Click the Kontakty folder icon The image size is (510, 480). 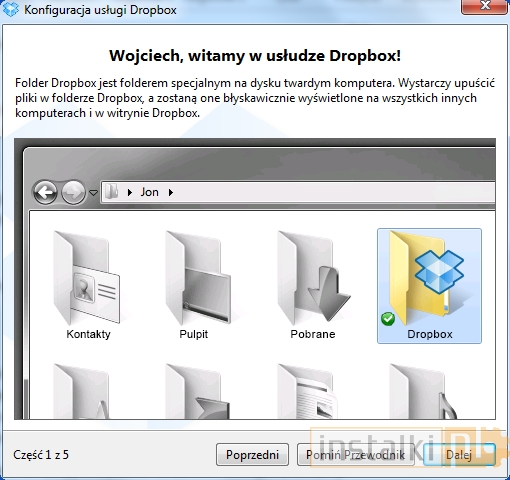pyautogui.click(x=86, y=277)
